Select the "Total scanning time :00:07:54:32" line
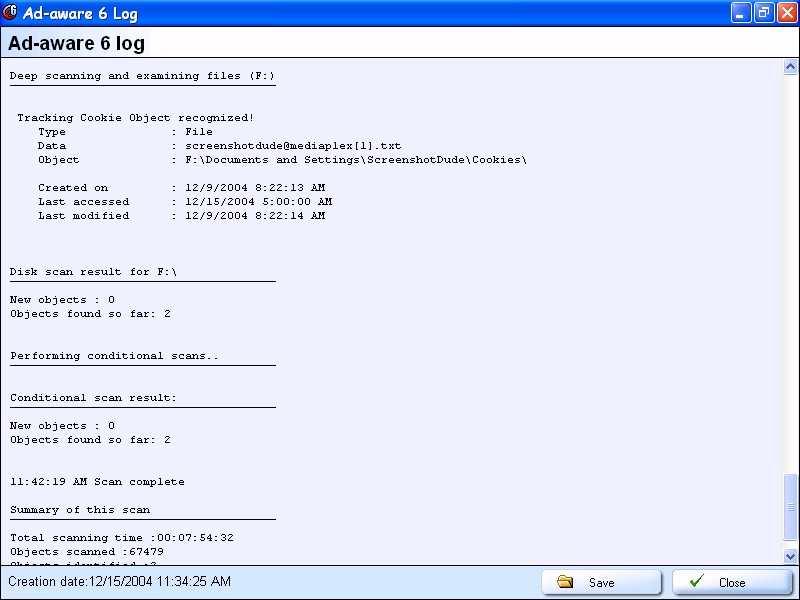 122,538
